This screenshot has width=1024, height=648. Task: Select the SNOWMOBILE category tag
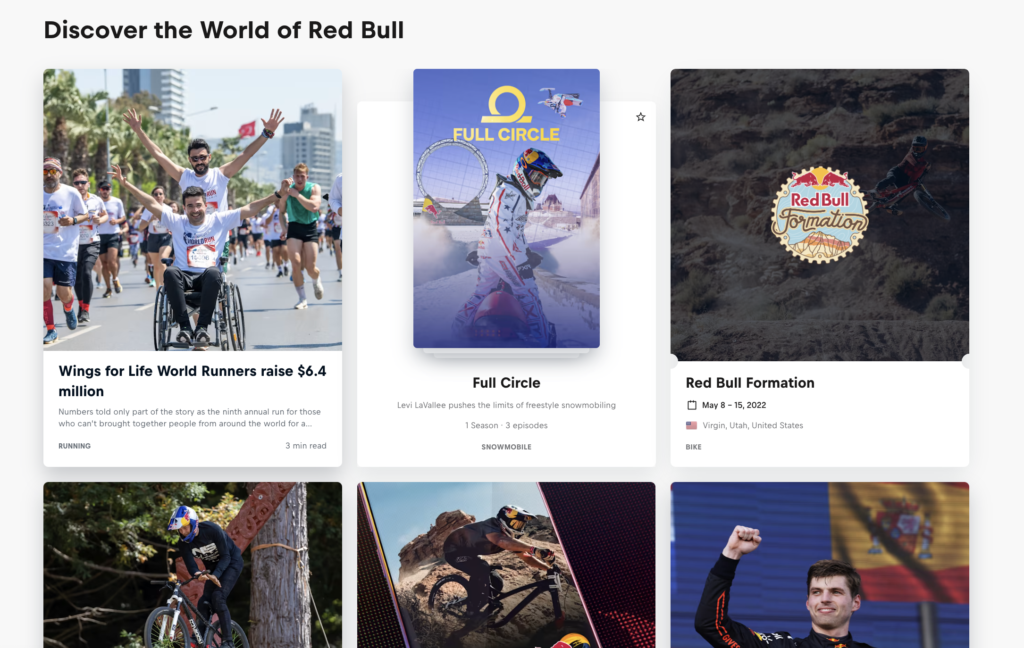tap(506, 447)
